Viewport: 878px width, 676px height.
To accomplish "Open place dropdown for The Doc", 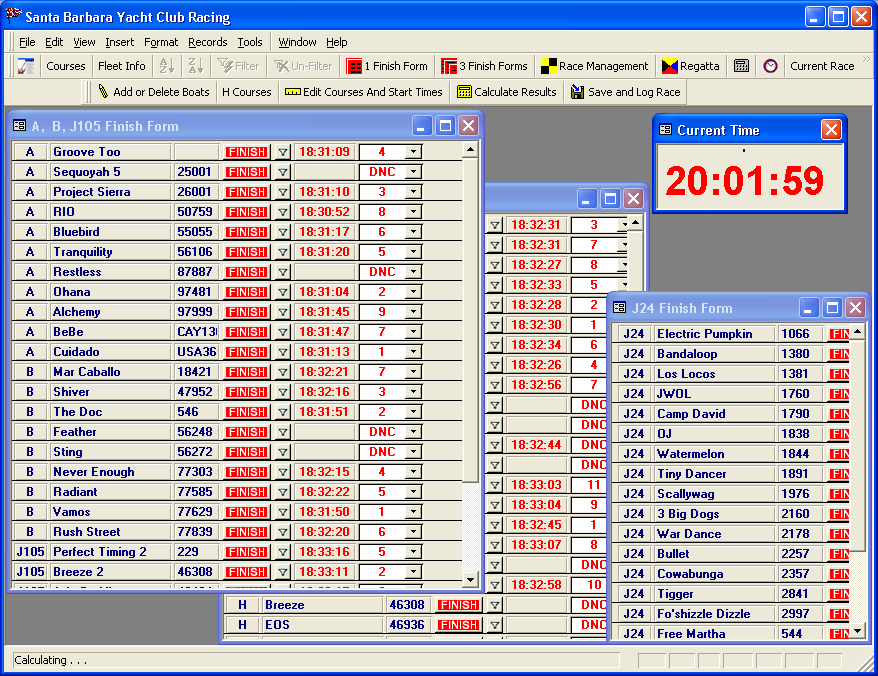I will tap(414, 412).
